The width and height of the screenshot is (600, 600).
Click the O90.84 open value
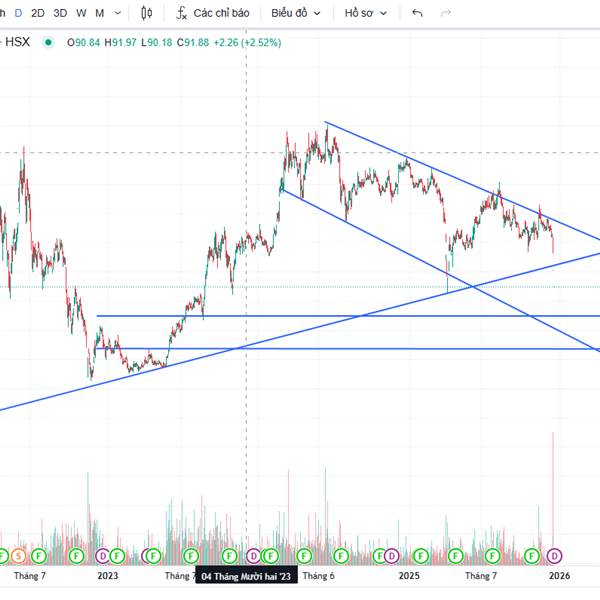tap(83, 42)
